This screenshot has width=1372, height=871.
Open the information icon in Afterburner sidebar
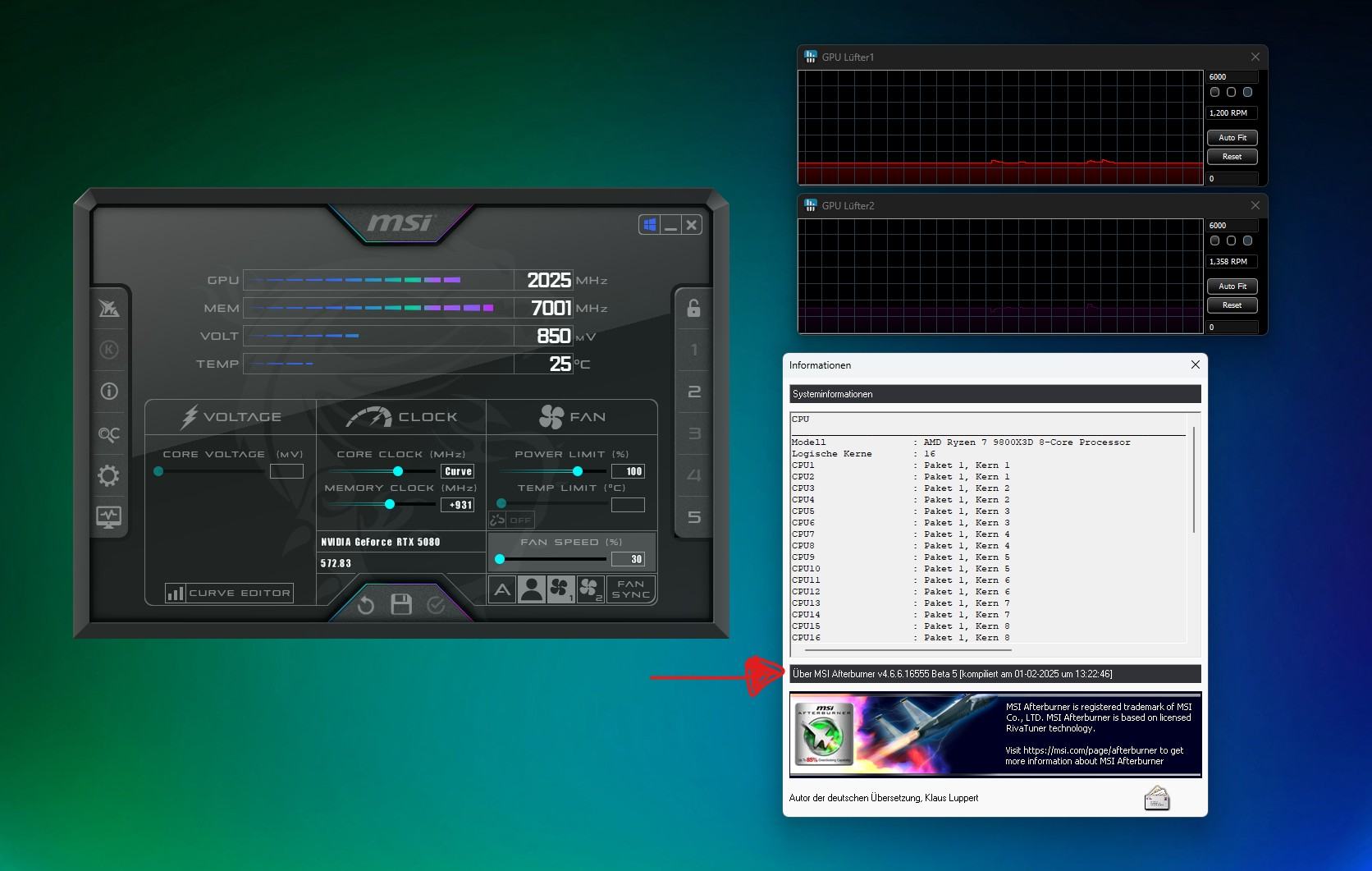click(109, 392)
